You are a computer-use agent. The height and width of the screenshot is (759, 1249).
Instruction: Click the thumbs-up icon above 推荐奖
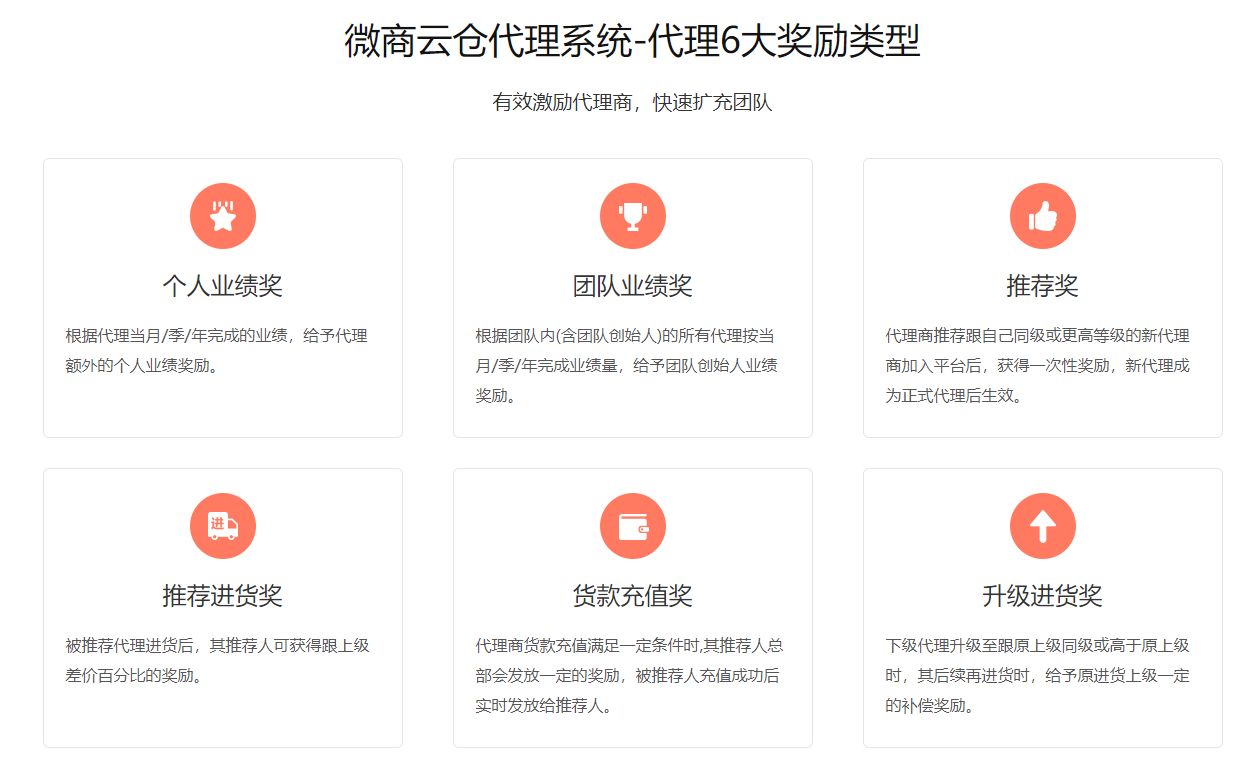[x=1042, y=214]
